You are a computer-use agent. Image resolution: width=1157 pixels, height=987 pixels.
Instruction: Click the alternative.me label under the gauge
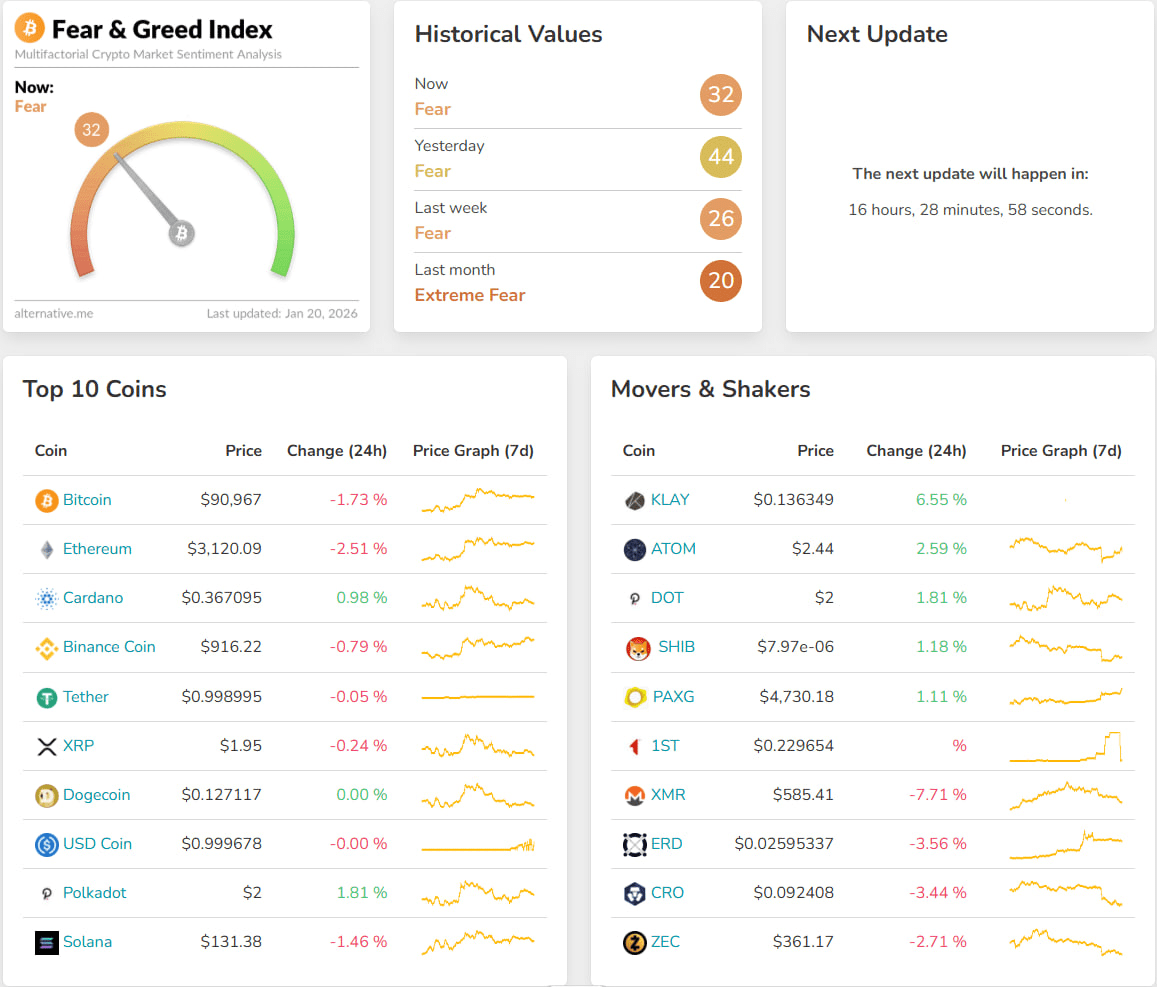[x=54, y=314]
